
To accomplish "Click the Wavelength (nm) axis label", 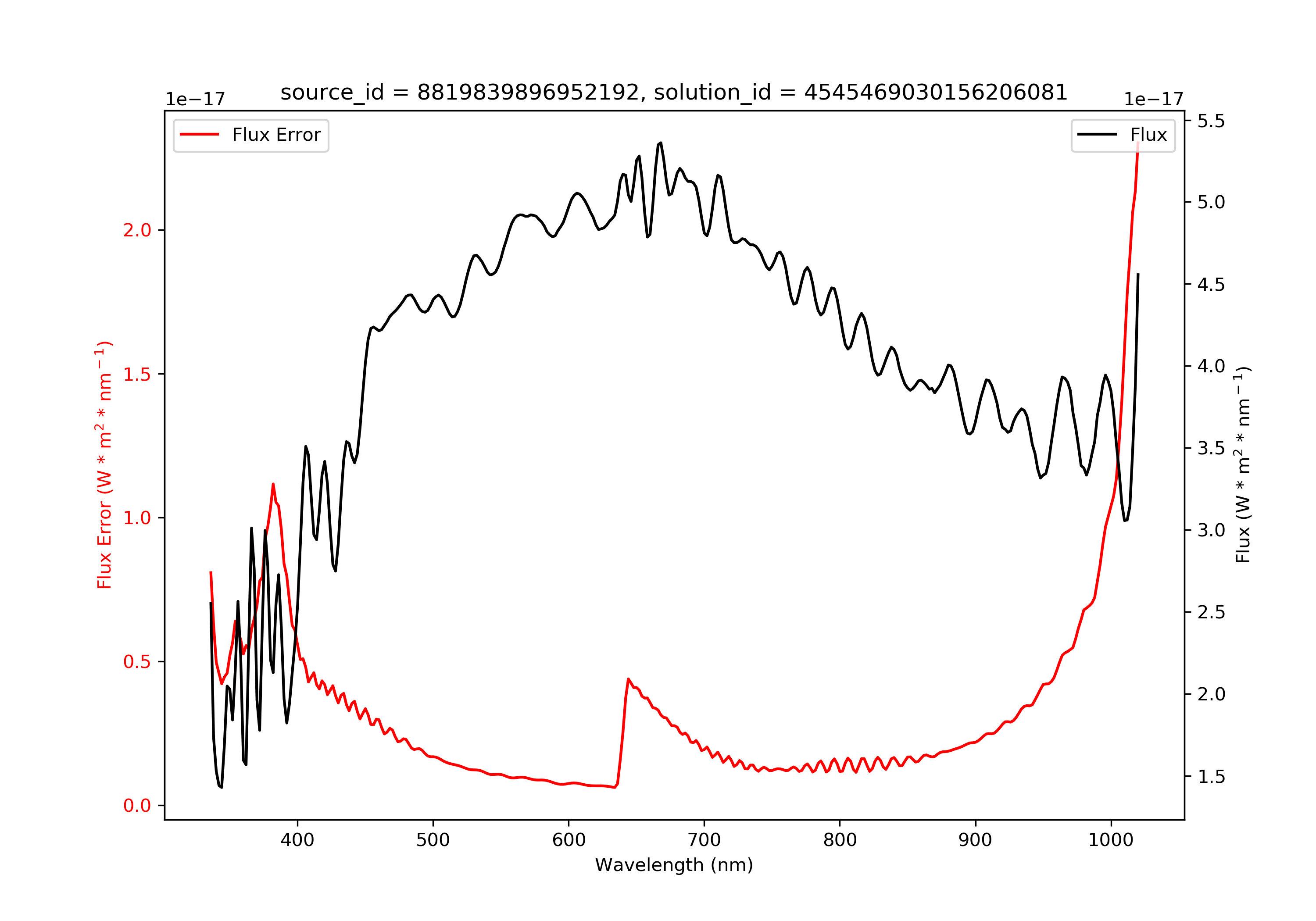I will (x=673, y=865).
